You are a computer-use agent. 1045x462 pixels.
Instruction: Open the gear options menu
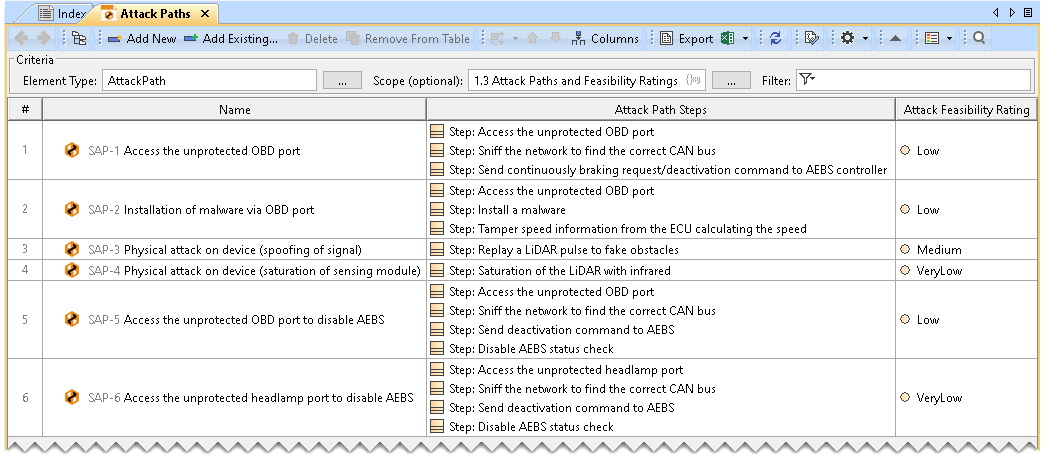tap(847, 39)
